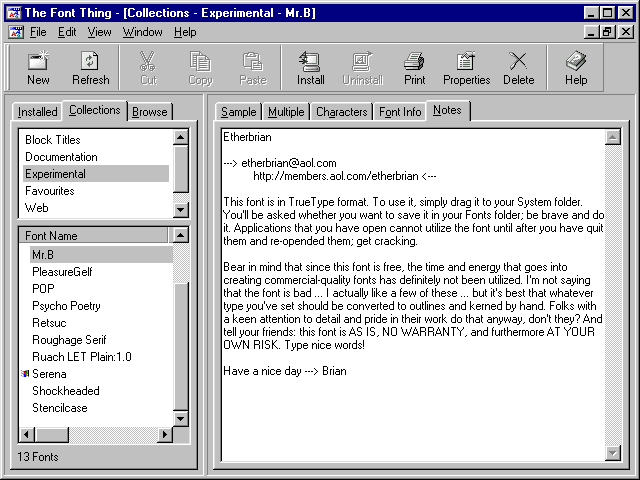Image resolution: width=640 pixels, height=480 pixels.
Task: Open the Window menu
Action: [x=142, y=32]
